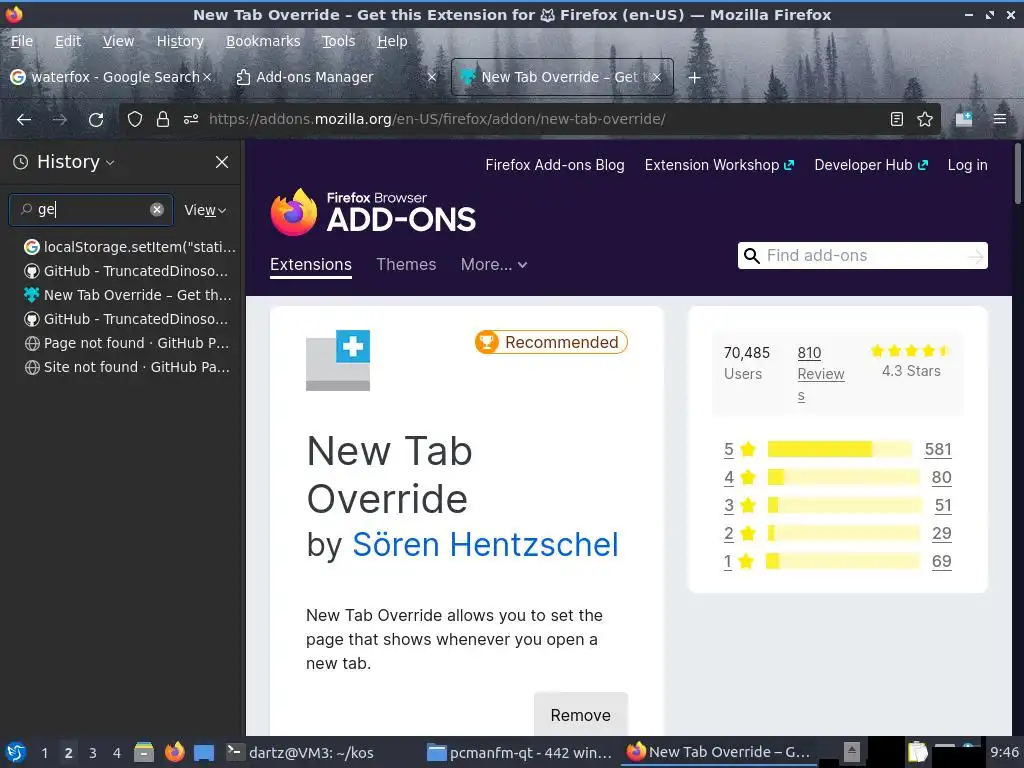The width and height of the screenshot is (1024, 768).
Task: Close the New Tab Override tab
Action: pos(657,77)
